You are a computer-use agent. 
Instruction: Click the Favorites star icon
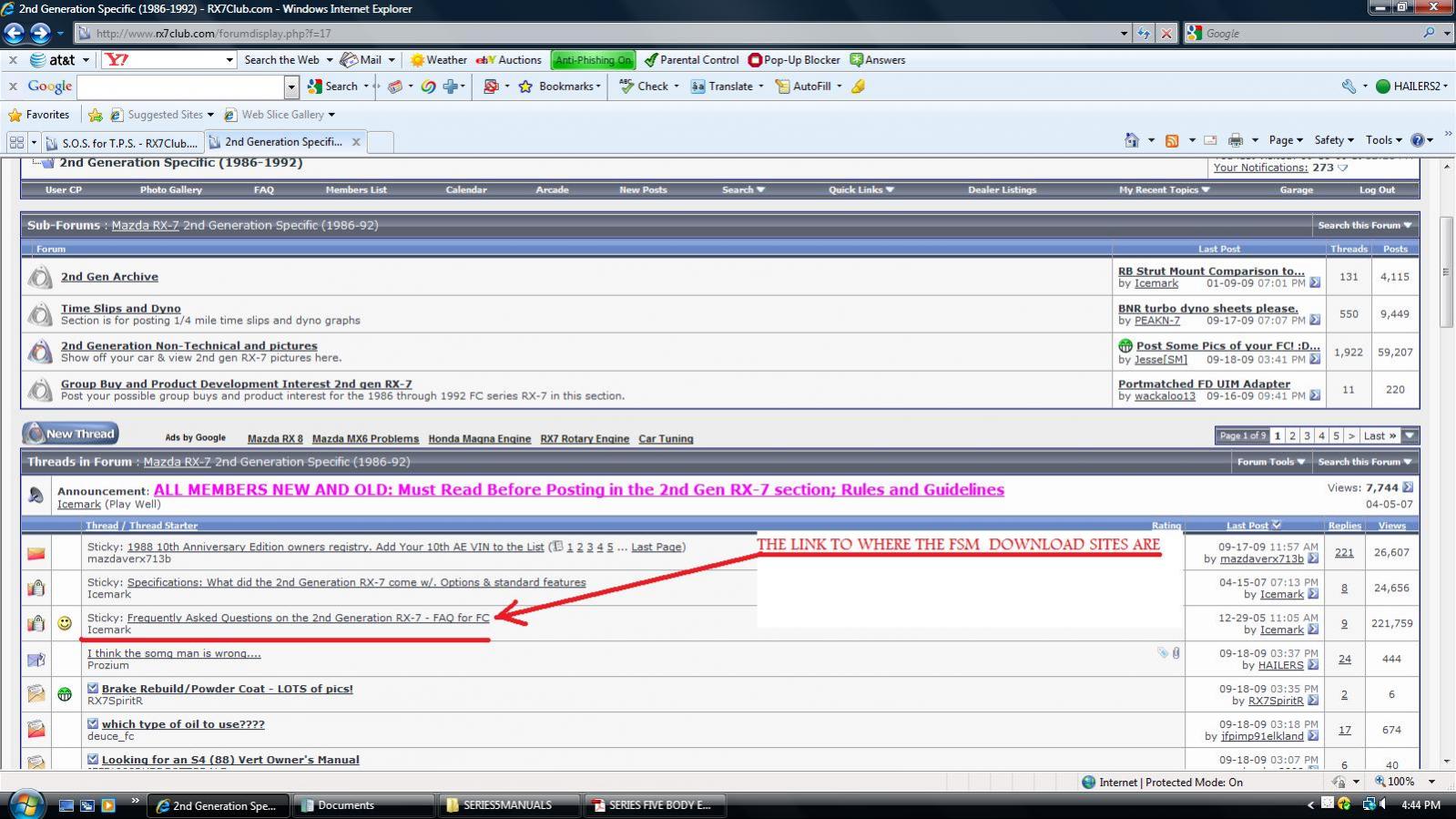(x=15, y=115)
